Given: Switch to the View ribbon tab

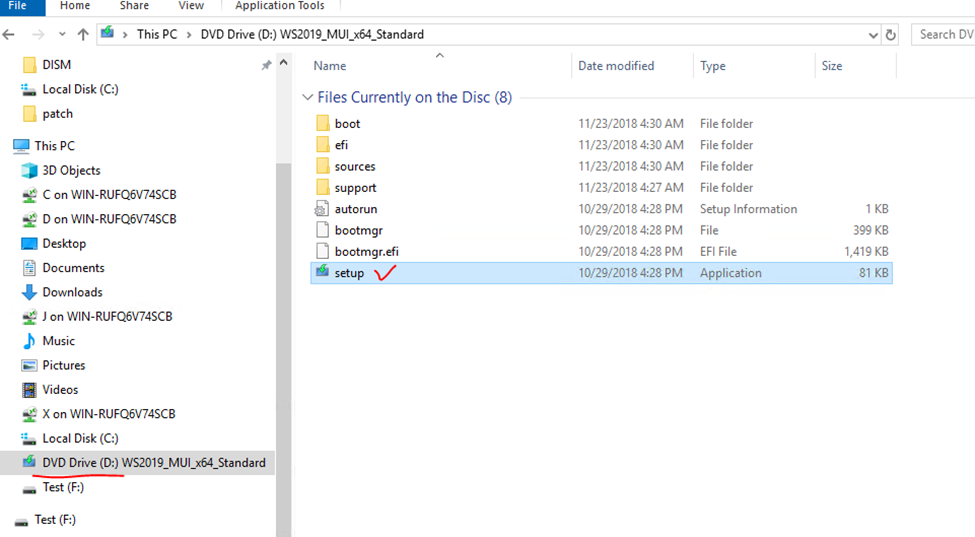Looking at the screenshot, I should [191, 6].
